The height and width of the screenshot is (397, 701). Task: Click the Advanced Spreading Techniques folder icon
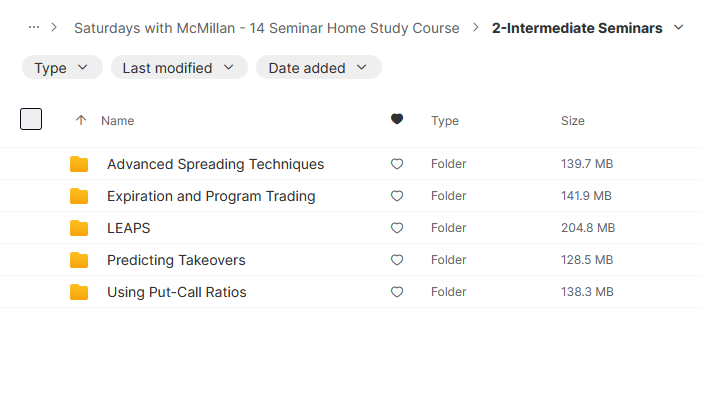click(x=79, y=164)
